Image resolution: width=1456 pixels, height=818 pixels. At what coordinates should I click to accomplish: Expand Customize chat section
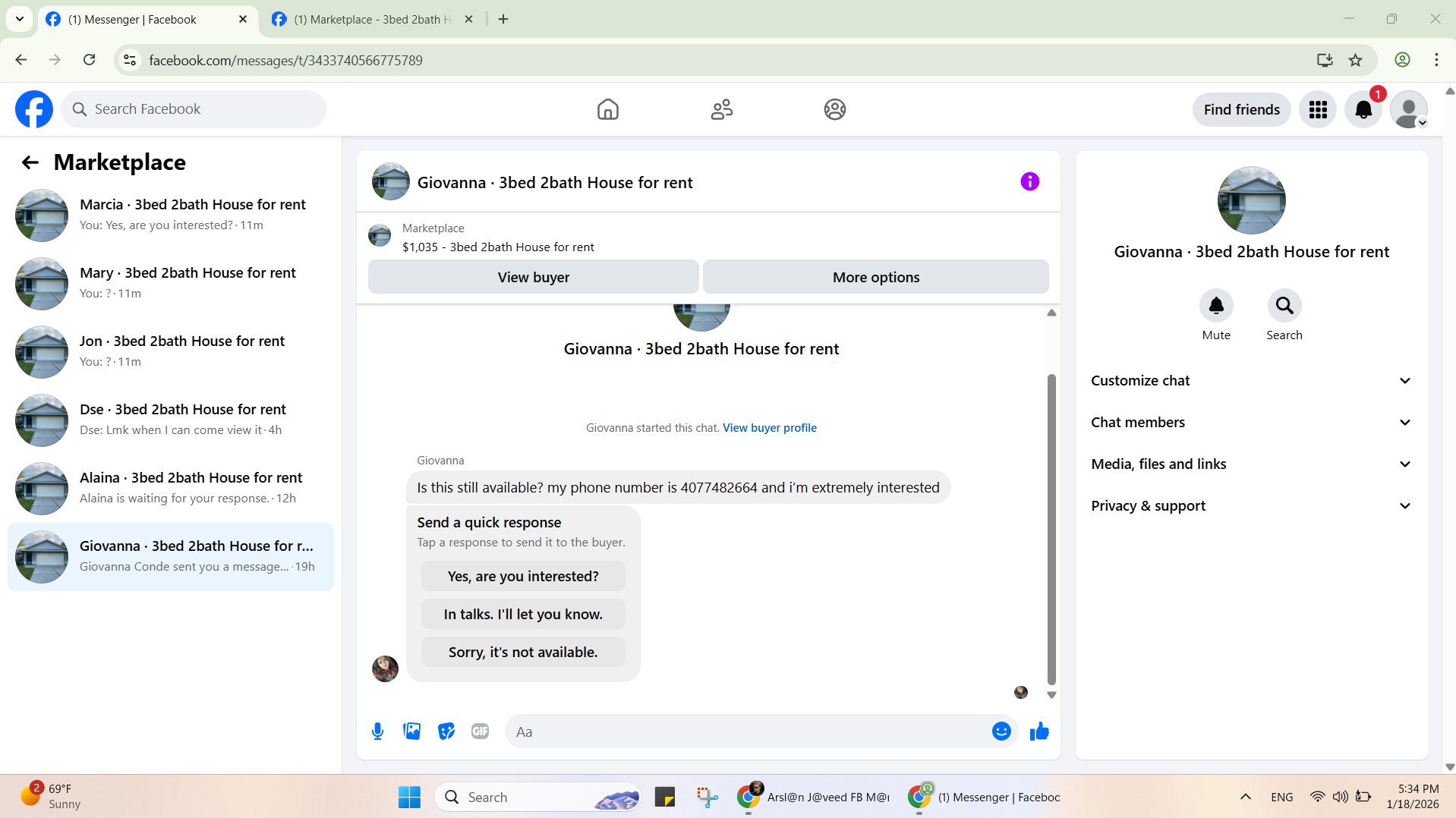[x=1251, y=381]
